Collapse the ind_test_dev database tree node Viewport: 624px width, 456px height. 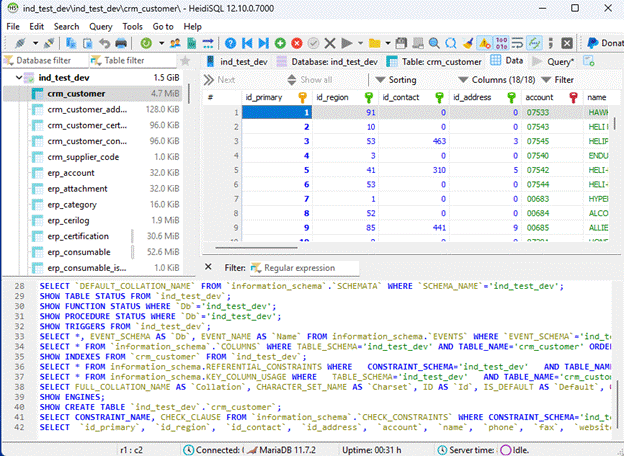coord(19,78)
